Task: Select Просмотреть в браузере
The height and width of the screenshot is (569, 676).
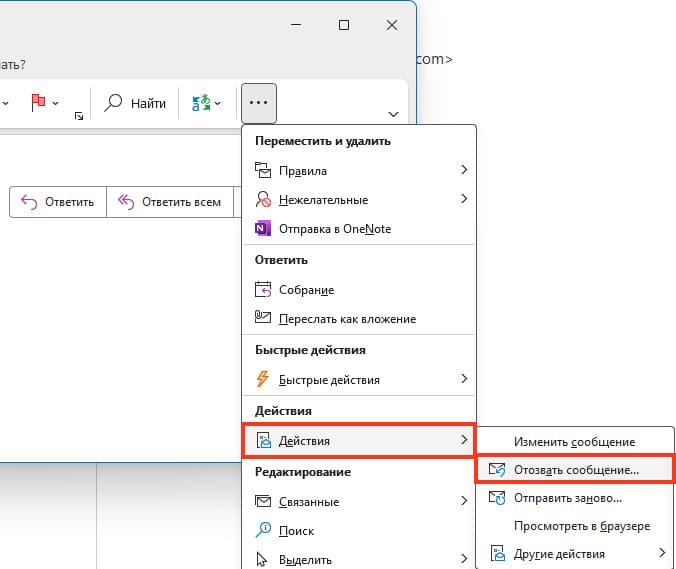Action: click(575, 526)
